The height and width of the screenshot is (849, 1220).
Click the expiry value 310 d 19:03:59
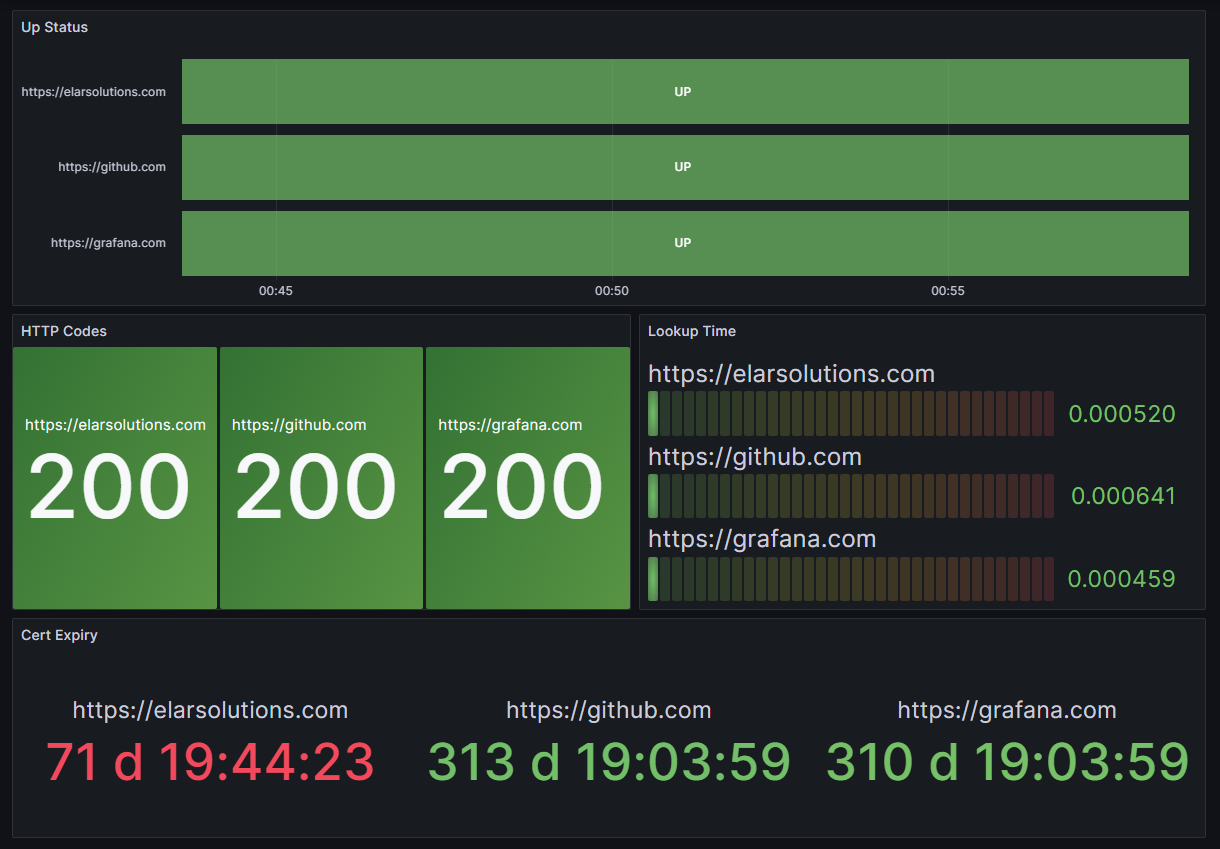1007,762
